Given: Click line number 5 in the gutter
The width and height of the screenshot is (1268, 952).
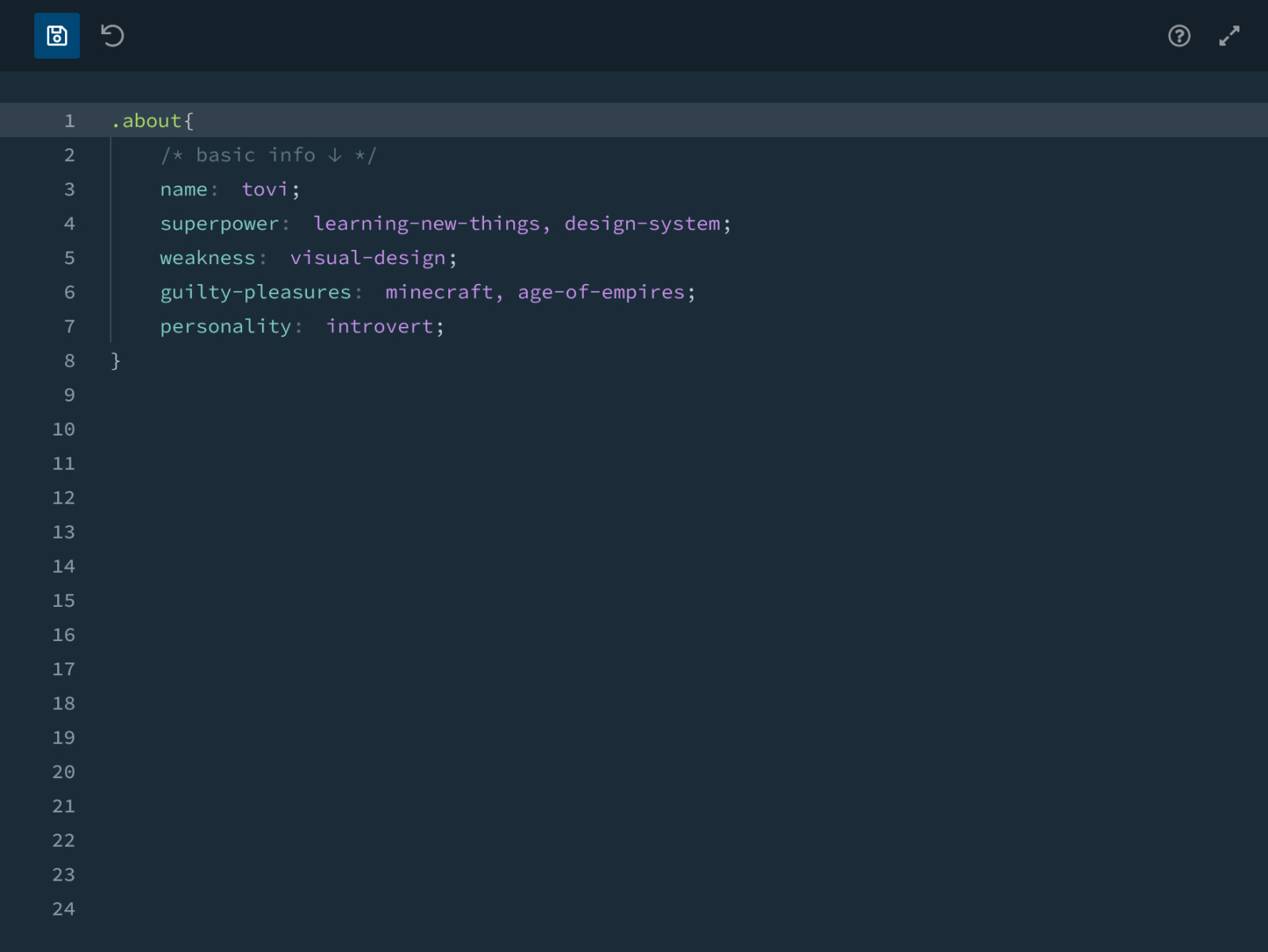Looking at the screenshot, I should click(70, 258).
